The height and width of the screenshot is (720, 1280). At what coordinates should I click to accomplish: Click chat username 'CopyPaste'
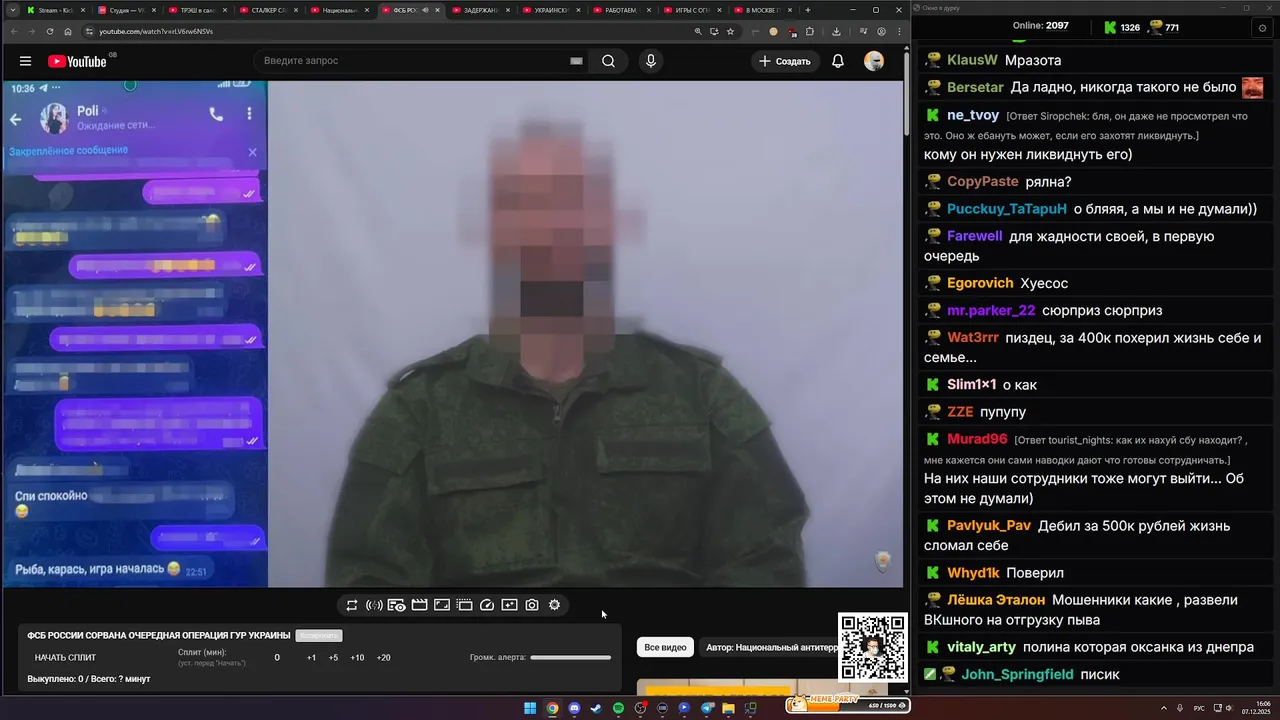(x=983, y=181)
